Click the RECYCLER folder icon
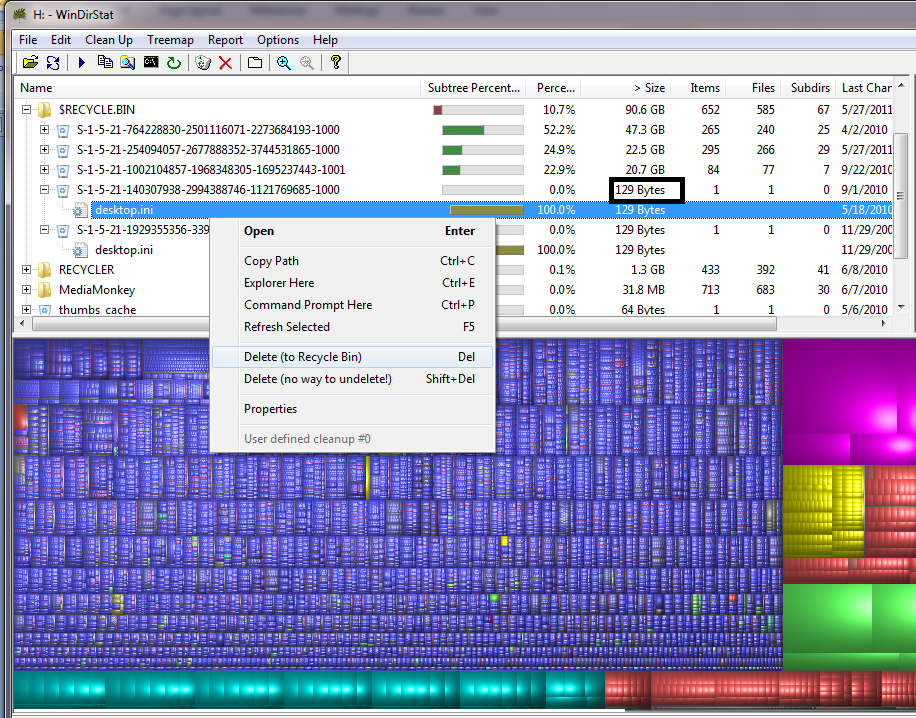916x718 pixels. point(44,270)
